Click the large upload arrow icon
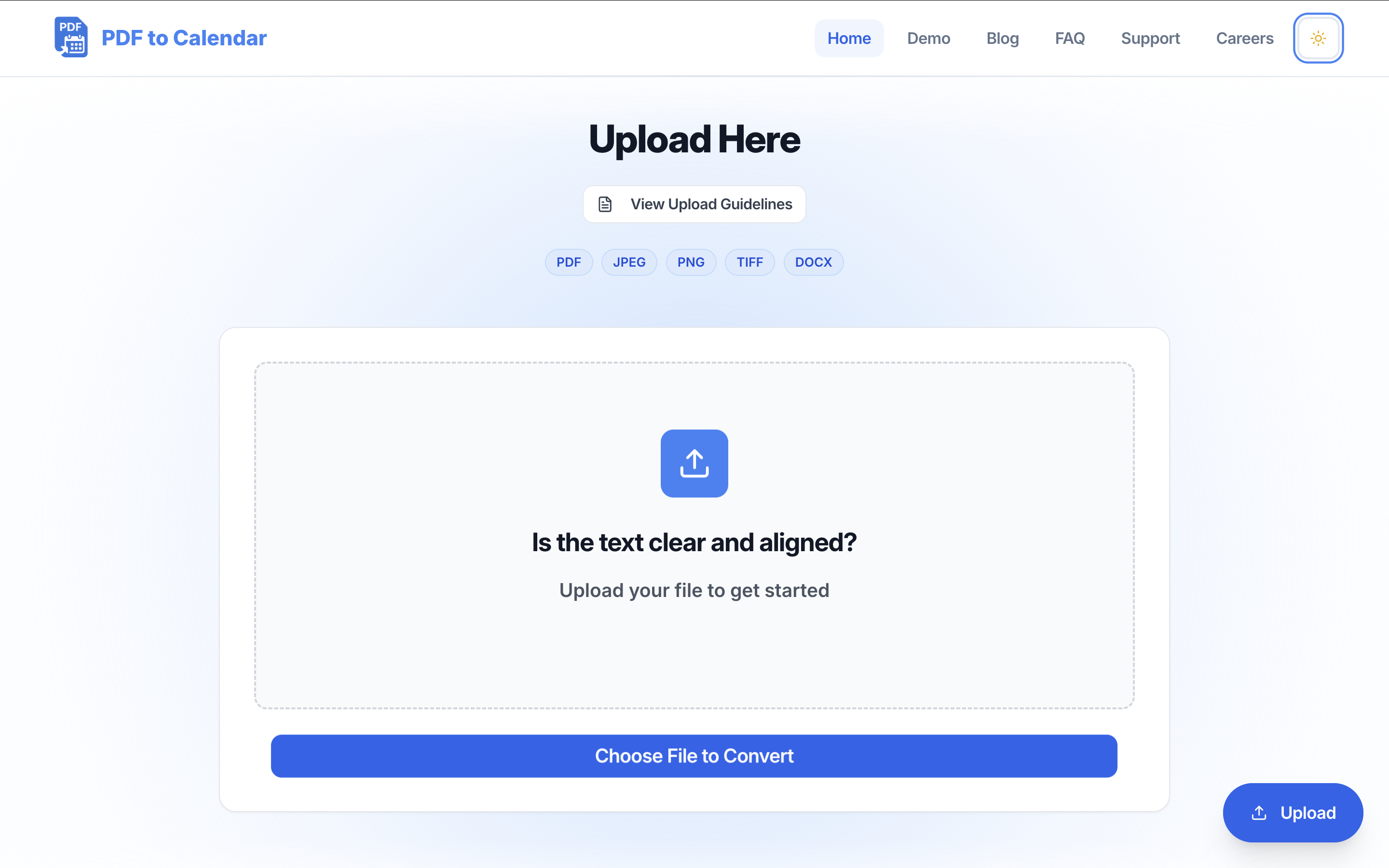This screenshot has height=868, width=1389. point(694,463)
